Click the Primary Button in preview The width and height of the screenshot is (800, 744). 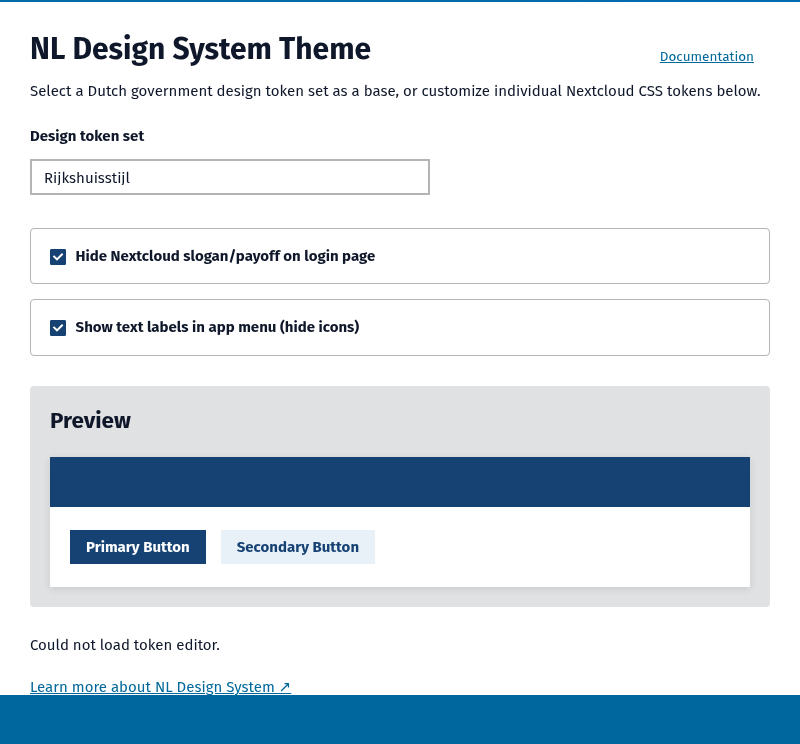(x=138, y=547)
